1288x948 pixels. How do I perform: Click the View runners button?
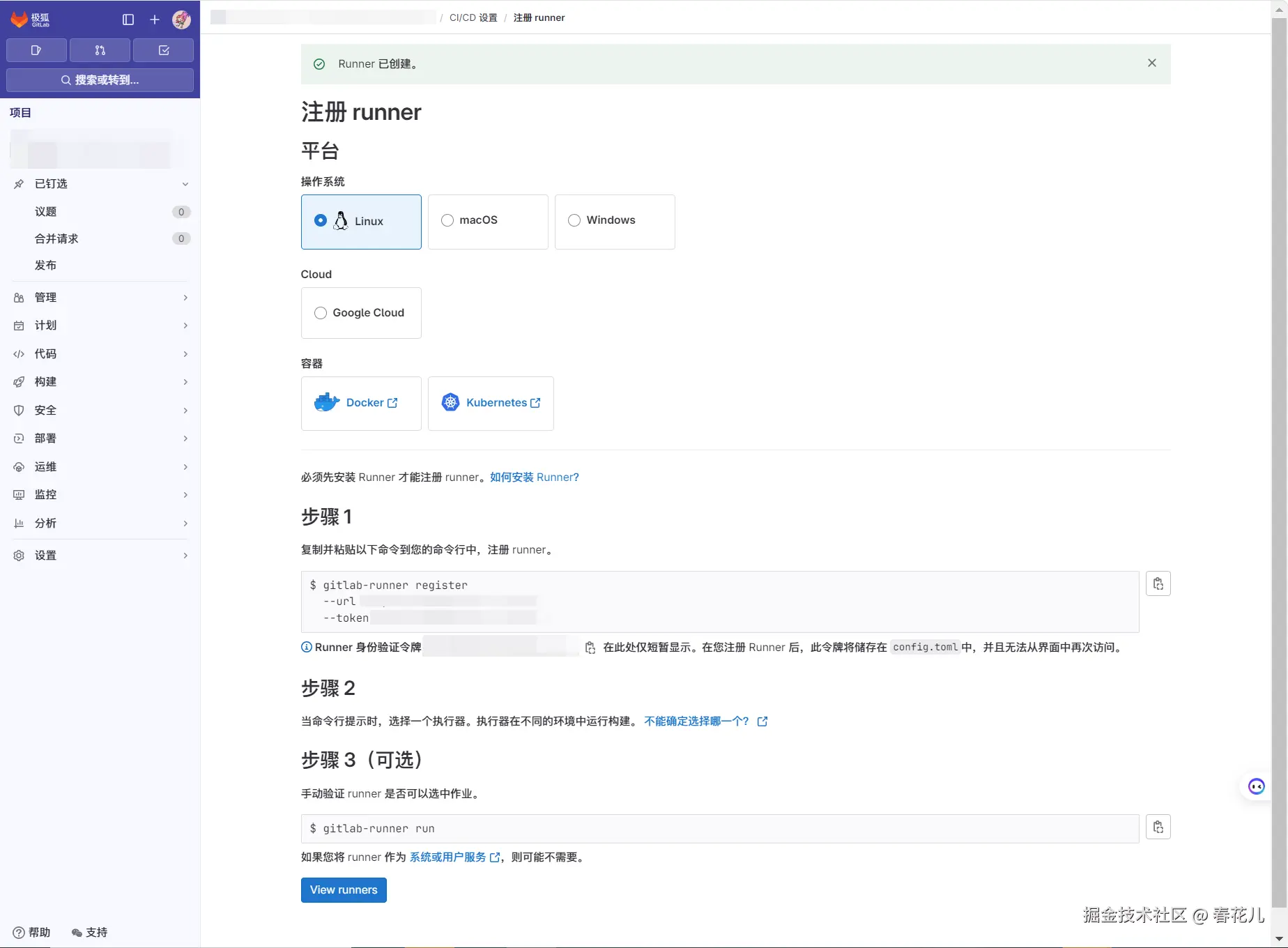click(344, 890)
